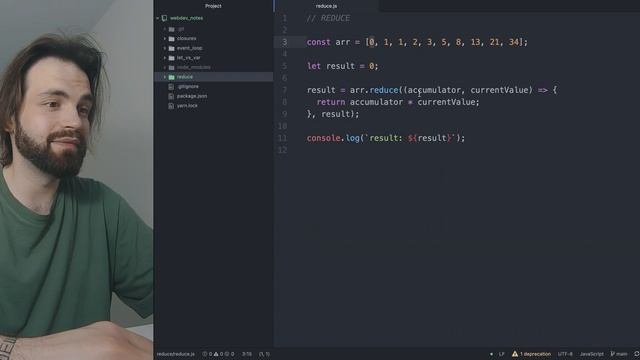Click the node_modules folder icon

(171, 67)
